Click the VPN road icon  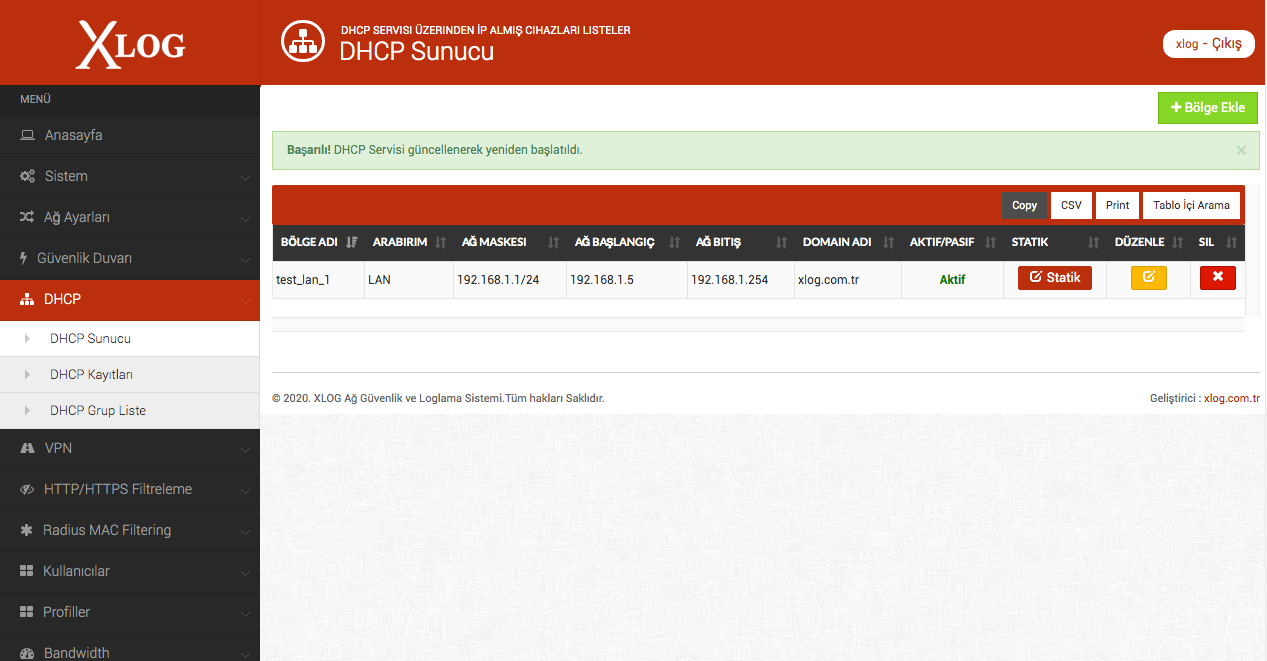tap(28, 448)
